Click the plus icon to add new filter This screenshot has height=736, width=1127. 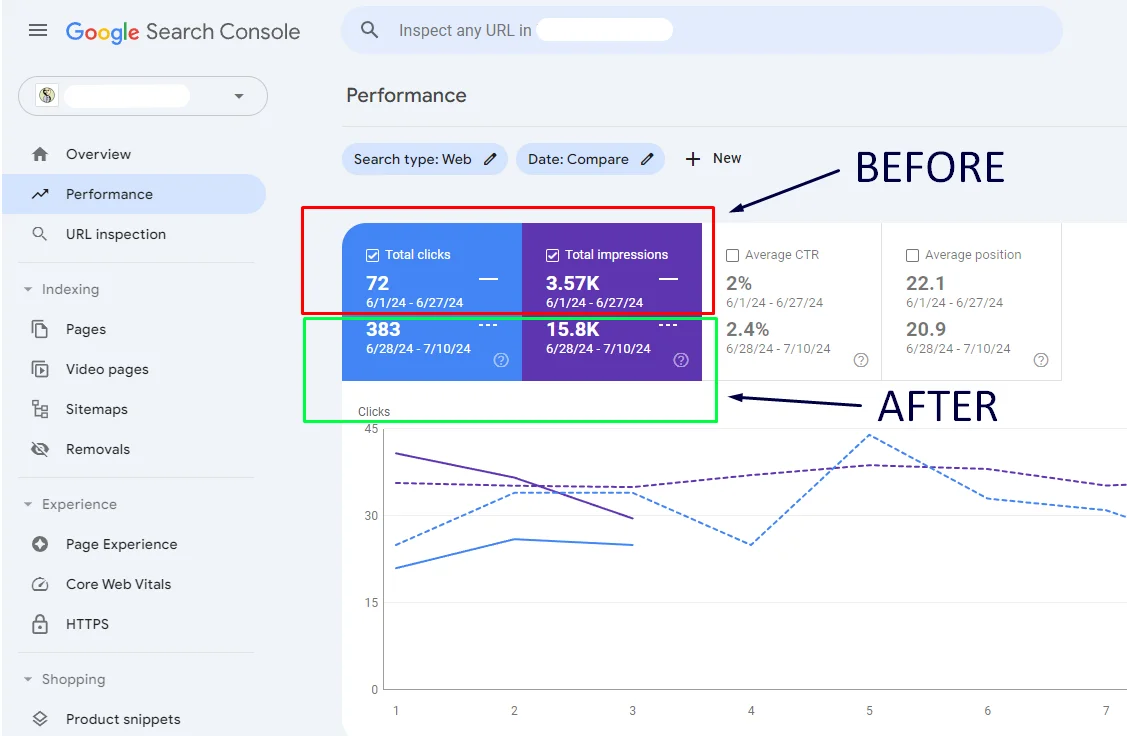pos(692,159)
